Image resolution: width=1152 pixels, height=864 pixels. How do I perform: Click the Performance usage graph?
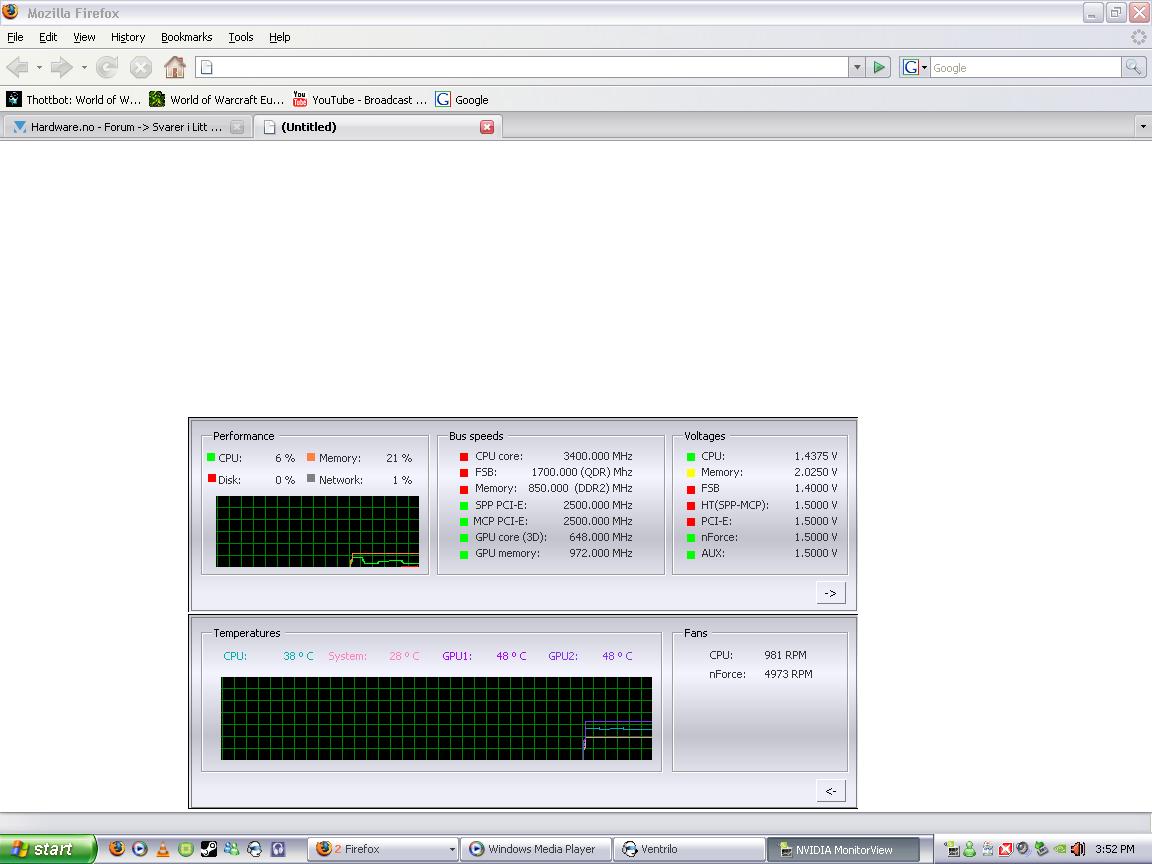click(317, 531)
